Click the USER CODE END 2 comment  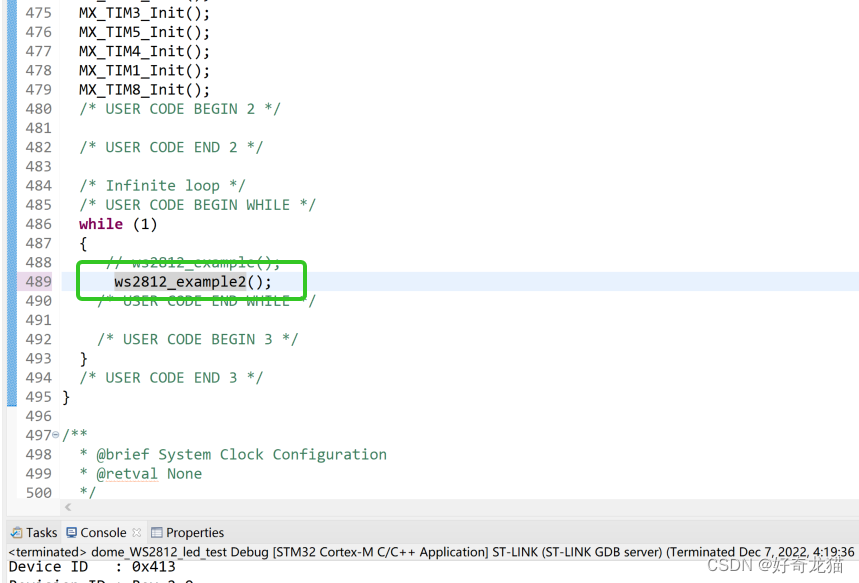click(x=171, y=147)
